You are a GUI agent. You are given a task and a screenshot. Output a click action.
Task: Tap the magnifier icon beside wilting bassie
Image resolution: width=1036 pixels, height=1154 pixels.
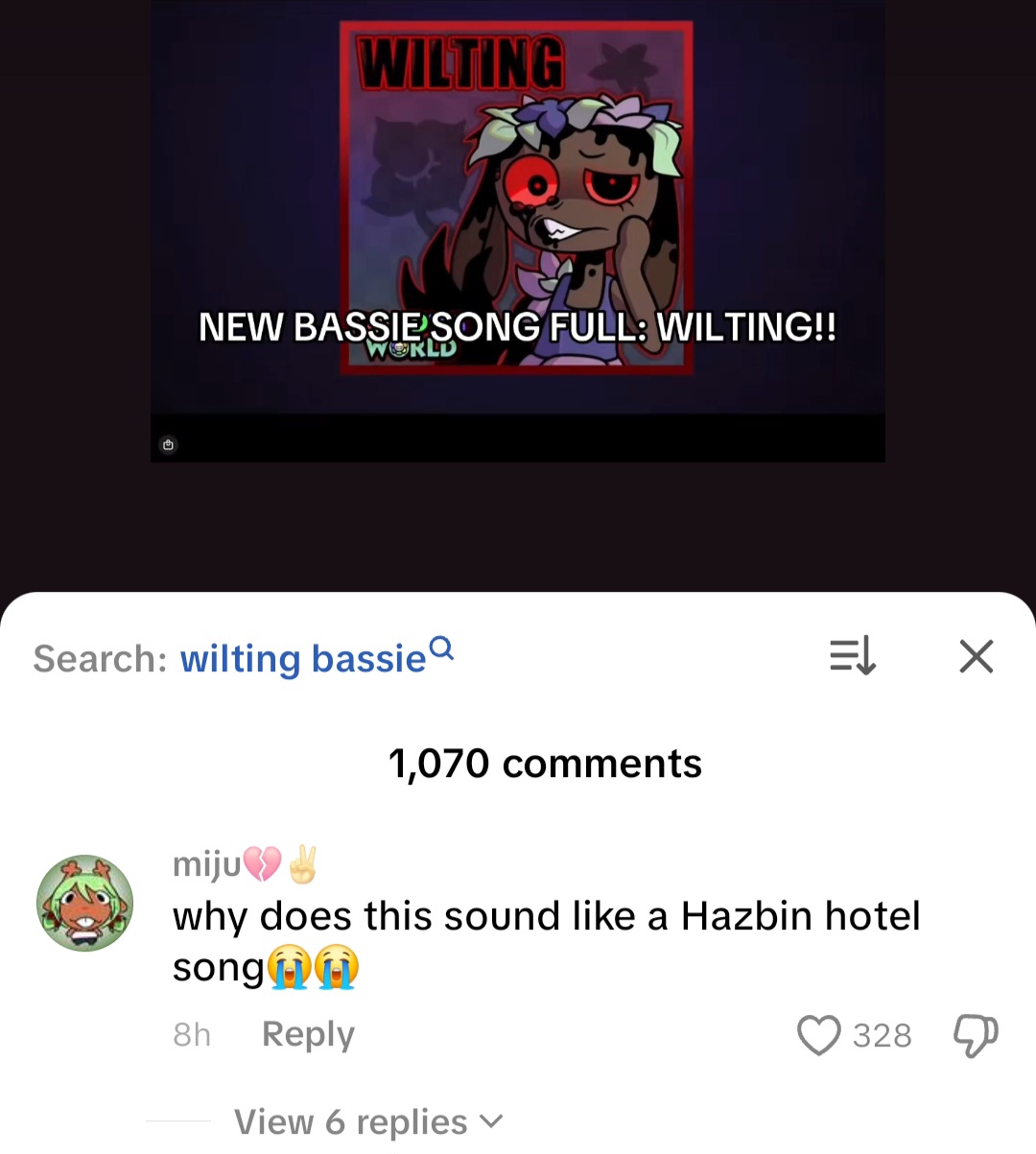tap(441, 649)
